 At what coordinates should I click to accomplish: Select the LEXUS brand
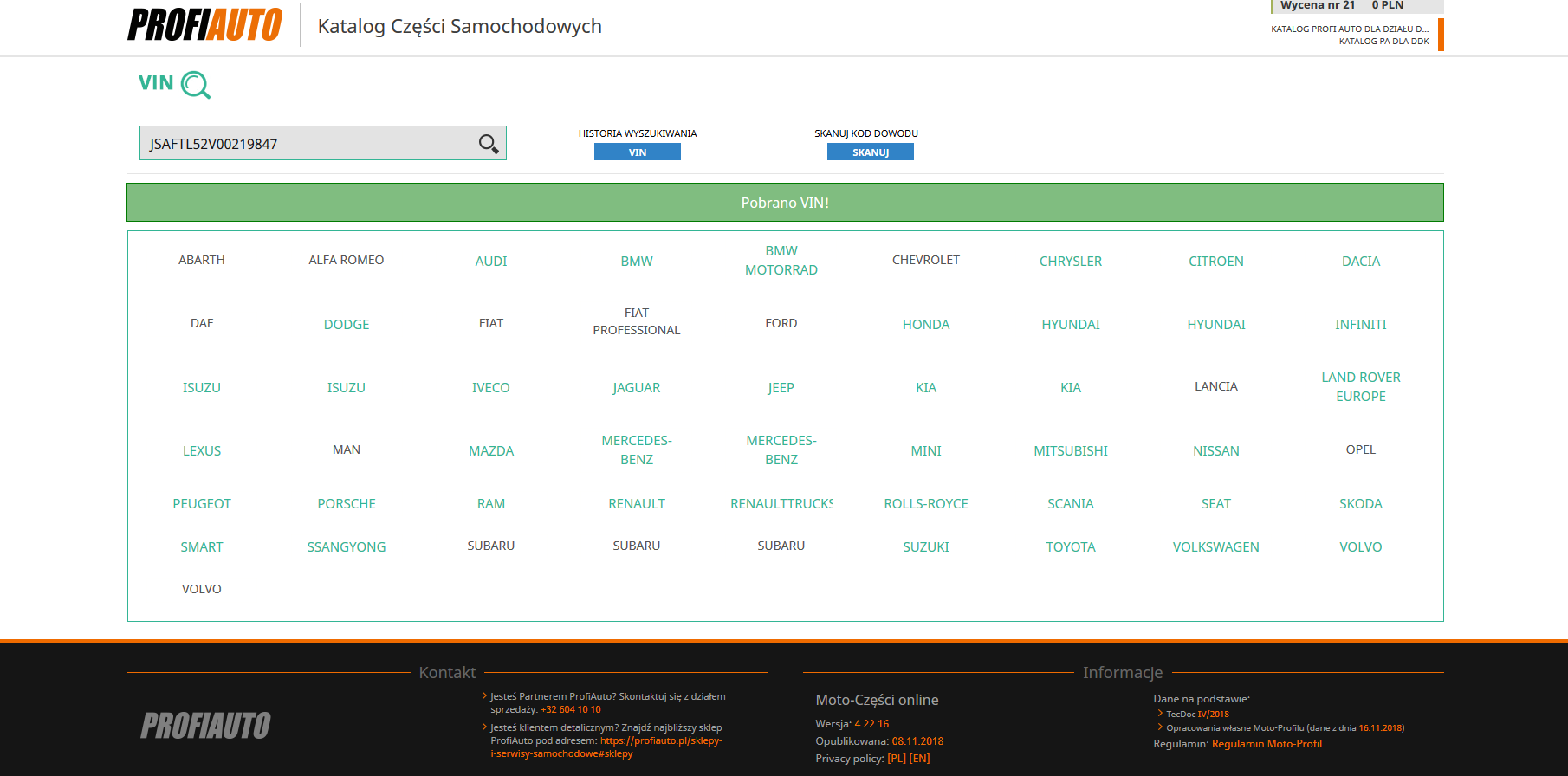click(202, 450)
